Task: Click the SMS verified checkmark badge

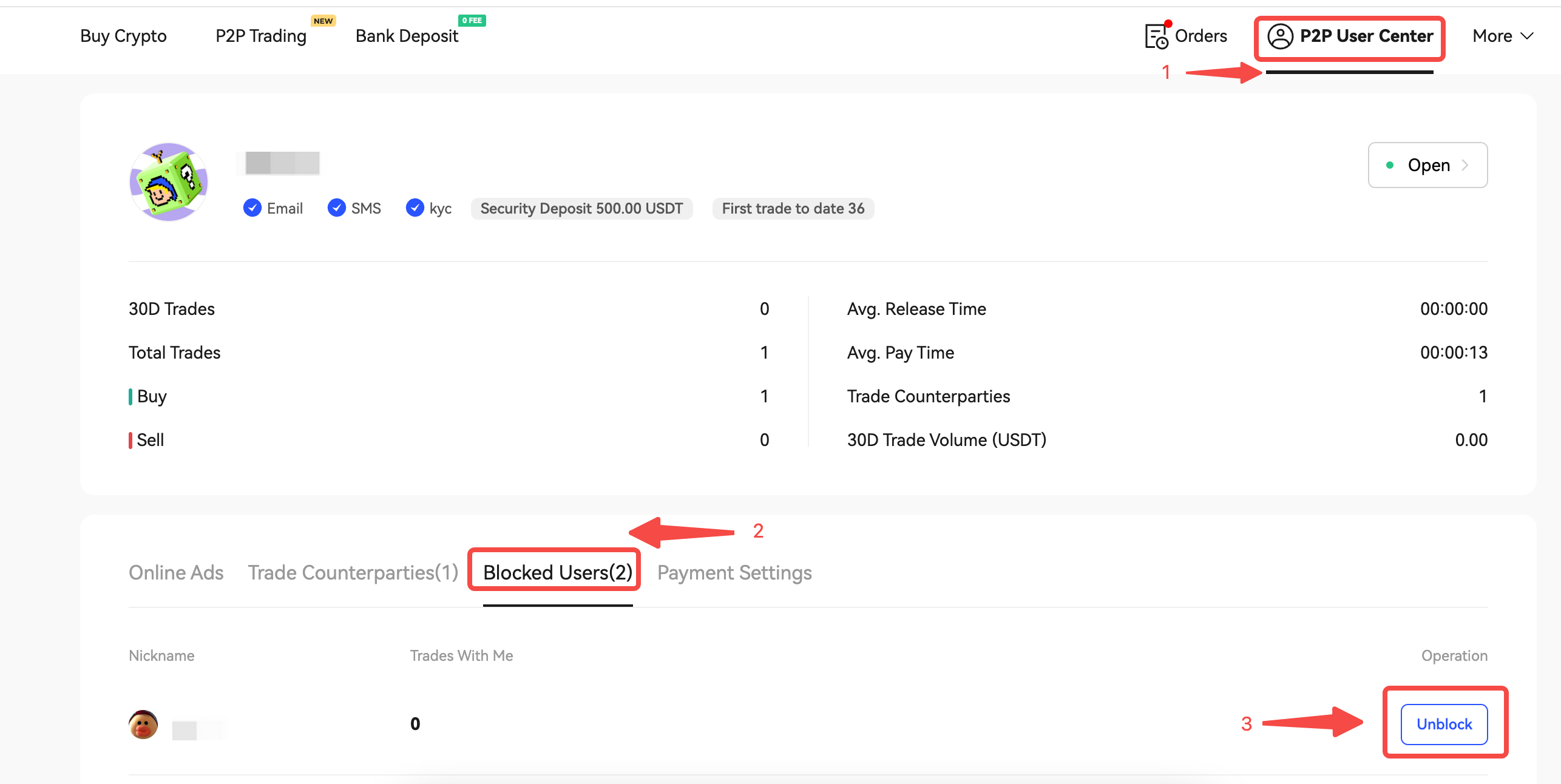Action: tap(336, 208)
